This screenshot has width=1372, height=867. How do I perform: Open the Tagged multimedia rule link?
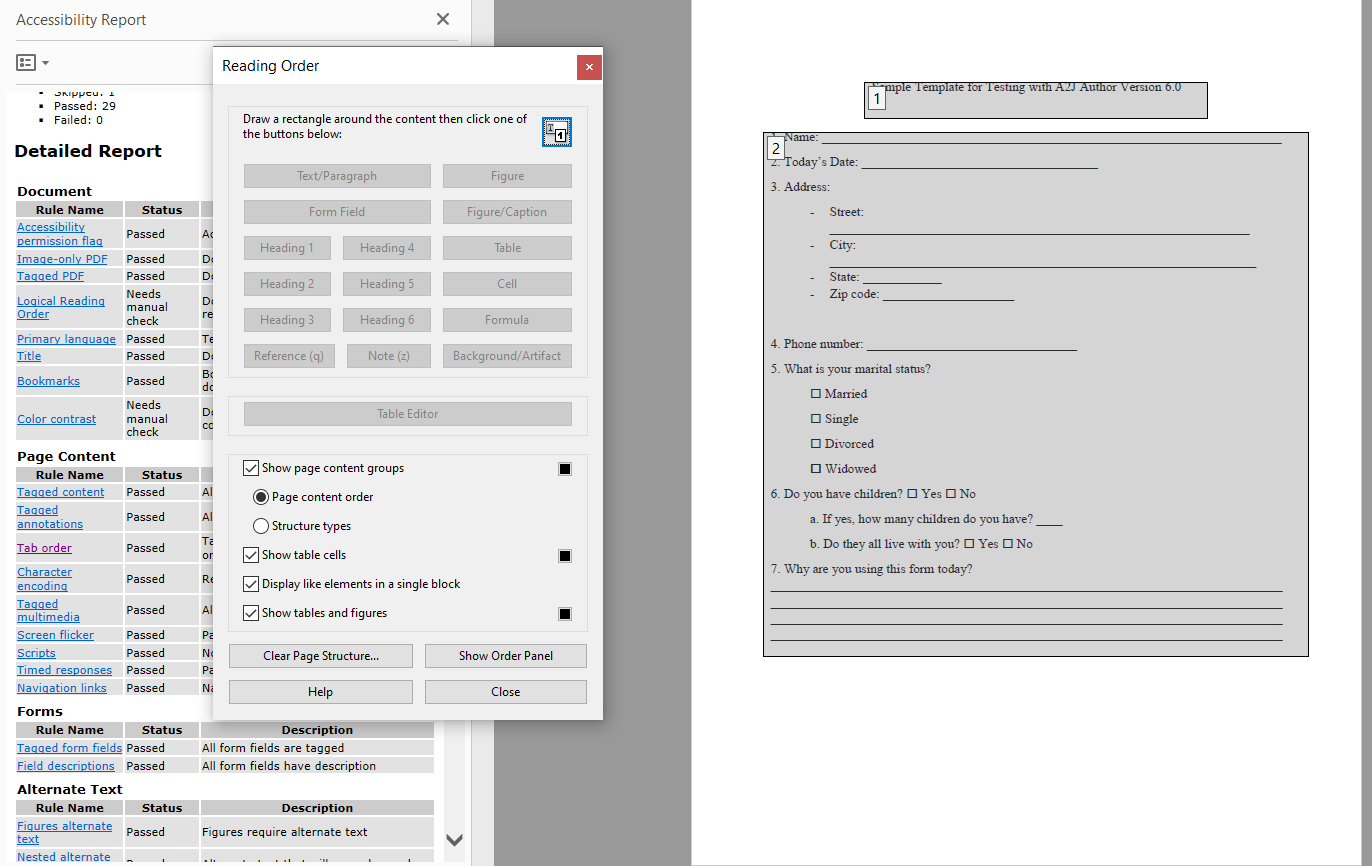(x=48, y=611)
